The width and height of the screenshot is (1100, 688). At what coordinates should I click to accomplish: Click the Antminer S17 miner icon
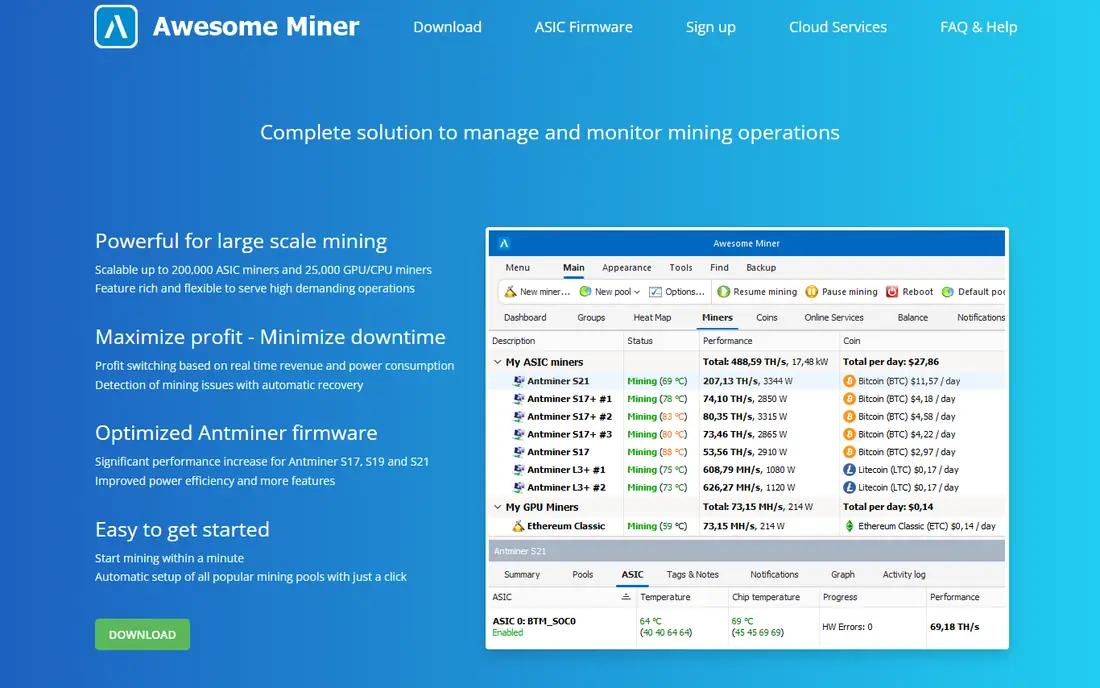518,452
